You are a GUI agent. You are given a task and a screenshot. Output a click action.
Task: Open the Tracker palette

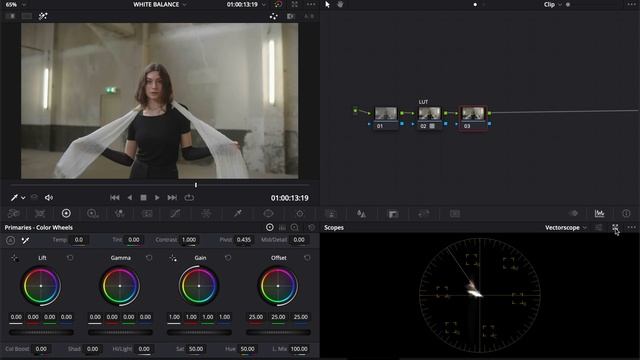click(300, 213)
